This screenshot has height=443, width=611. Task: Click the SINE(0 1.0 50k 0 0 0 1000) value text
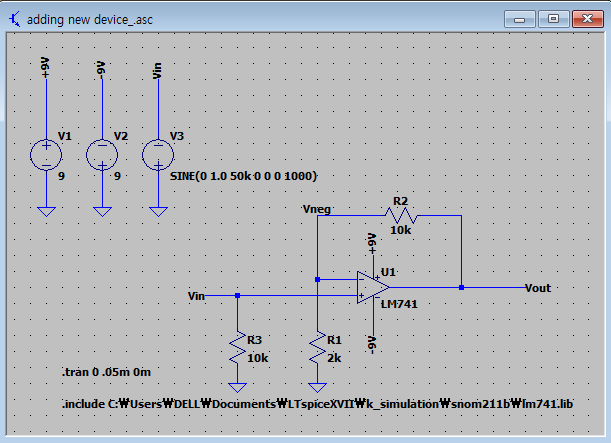point(244,176)
